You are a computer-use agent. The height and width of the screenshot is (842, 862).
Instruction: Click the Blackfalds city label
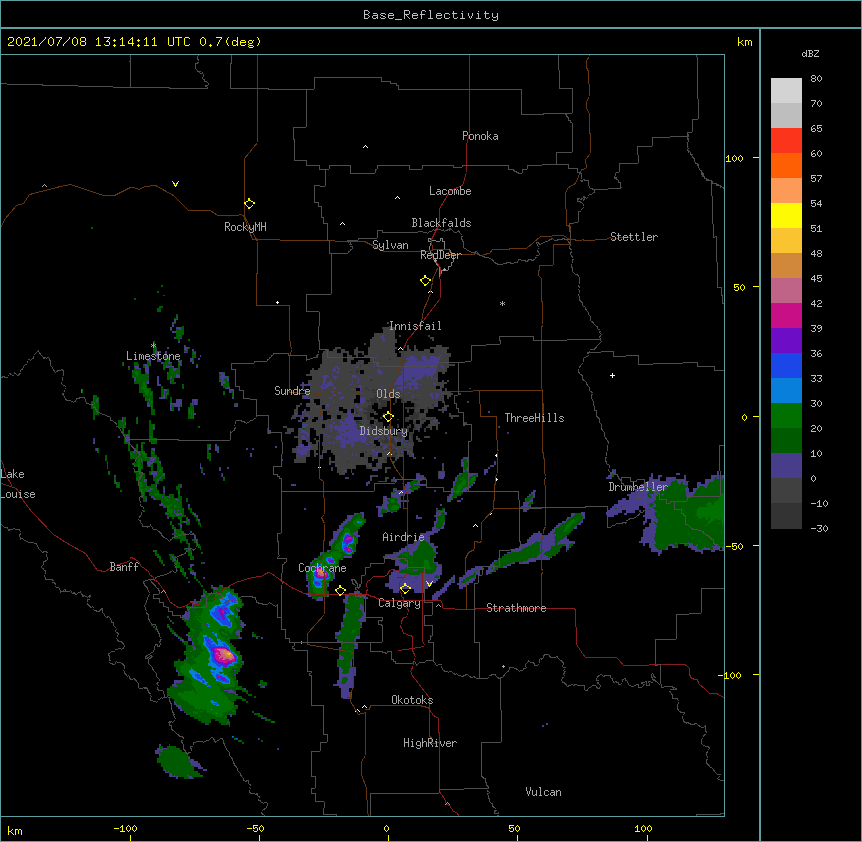point(441,223)
